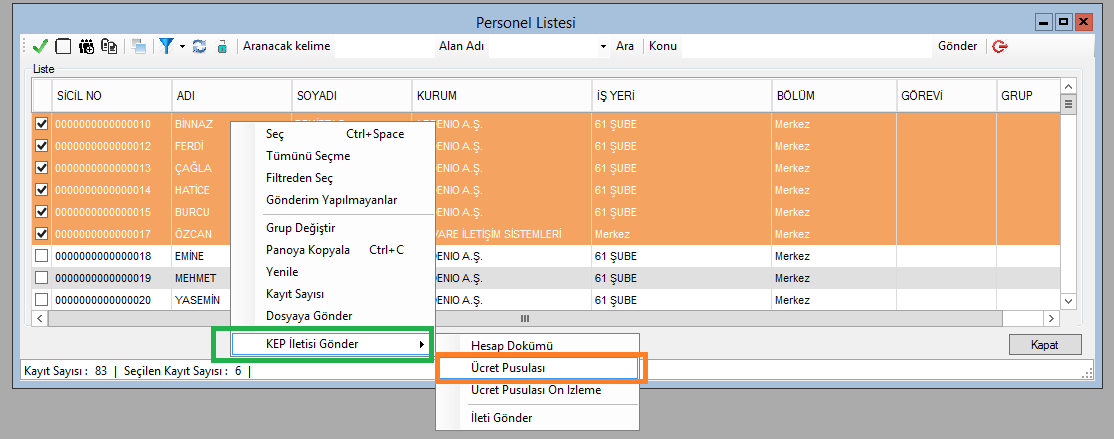Choose Grup Değiştir in context menu
The image size is (1114, 439).
[x=300, y=228]
